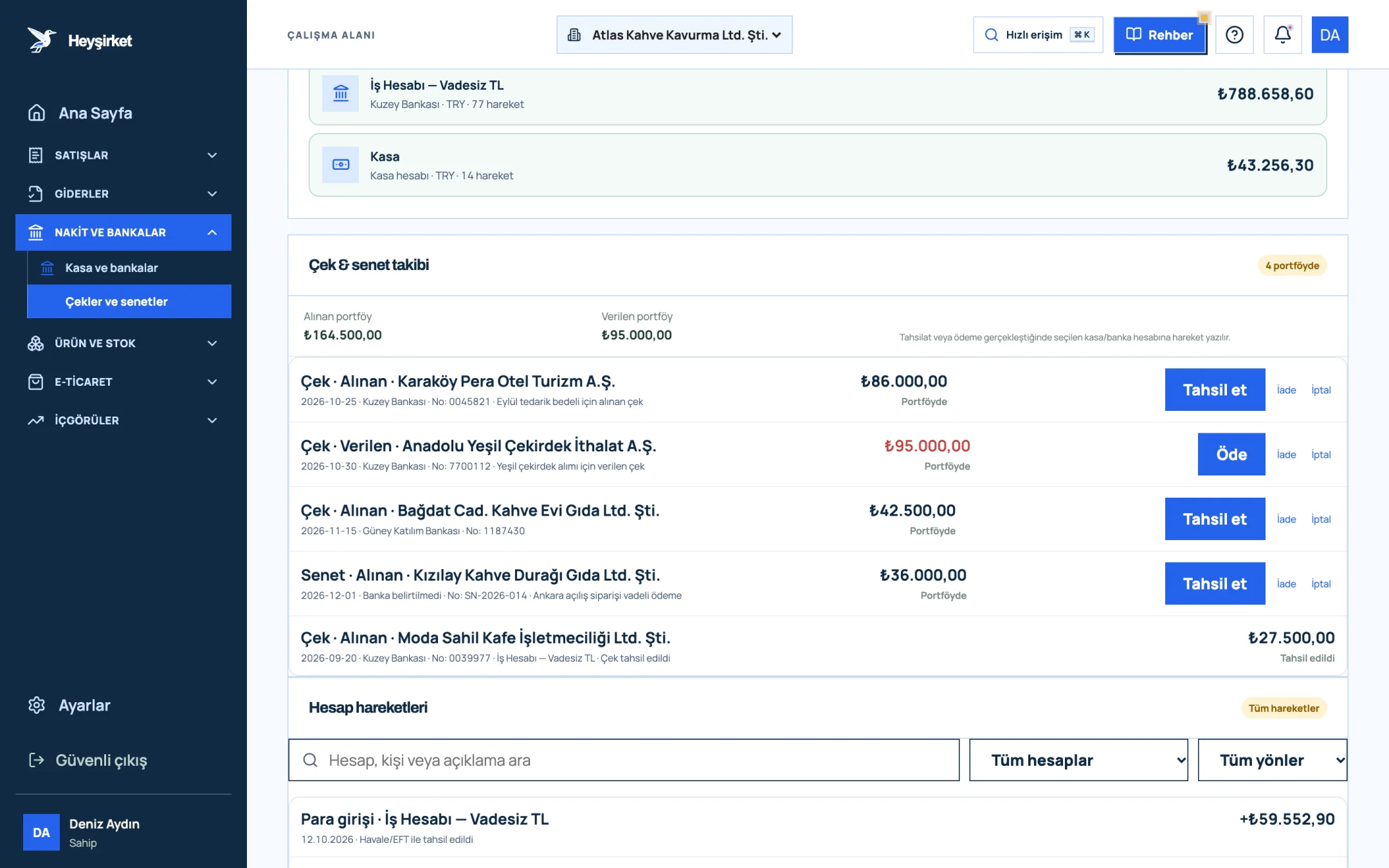Collapse the Nakit ve Bankalar chevron
Screen dimensions: 1389x868
click(212, 232)
